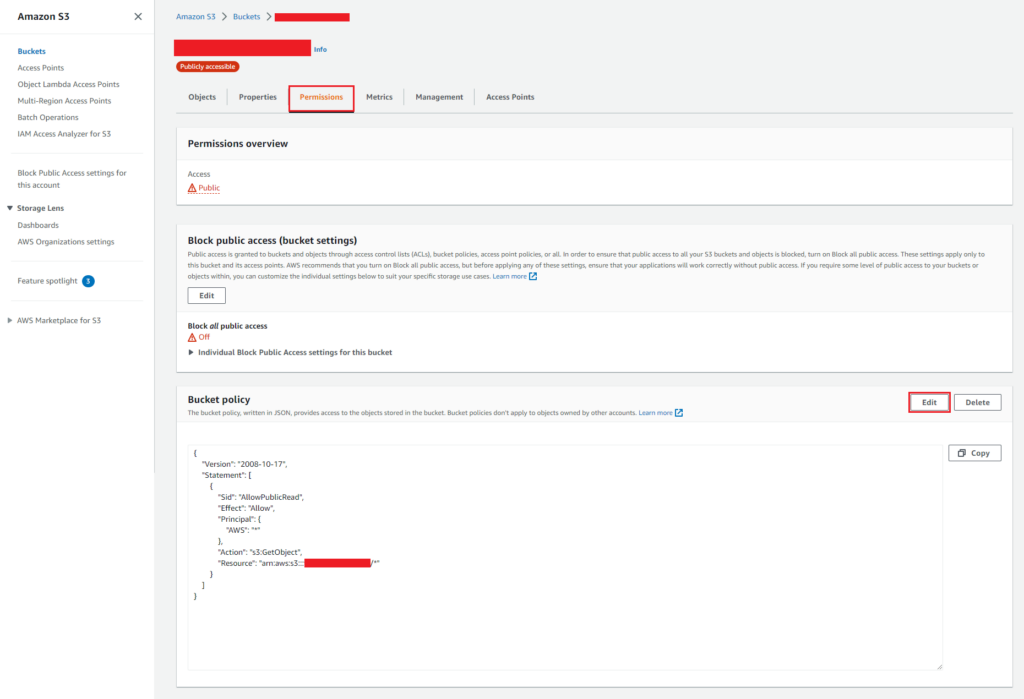Edit the bucket policy
Image resolution: width=1024 pixels, height=699 pixels.
pyautogui.click(x=929, y=402)
